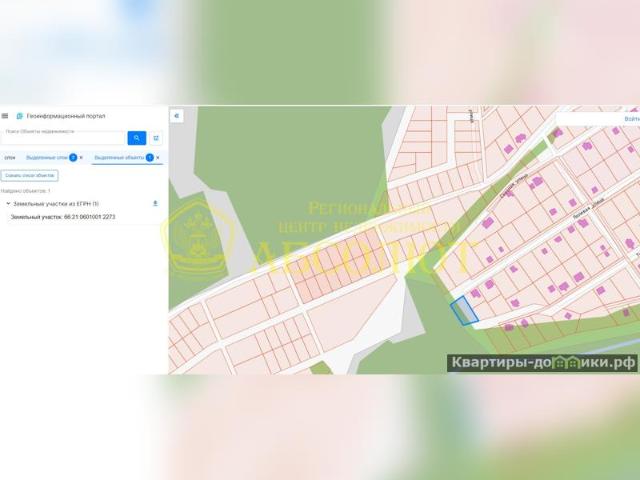Image resolution: width=640 pixels, height=480 pixels.
Task: Select the land plot 66:21:0601001:2273 entry
Action: click(x=63, y=217)
